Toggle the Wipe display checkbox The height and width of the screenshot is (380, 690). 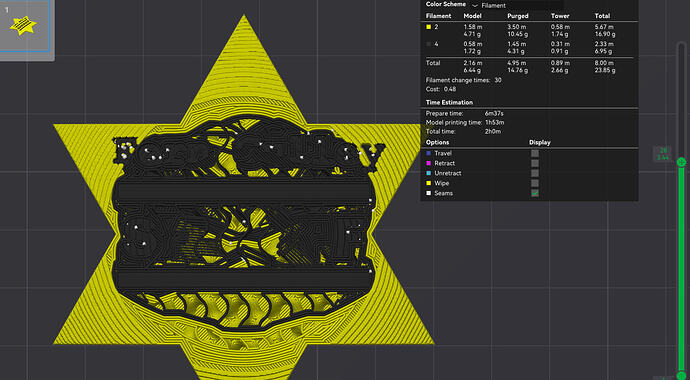tap(535, 183)
